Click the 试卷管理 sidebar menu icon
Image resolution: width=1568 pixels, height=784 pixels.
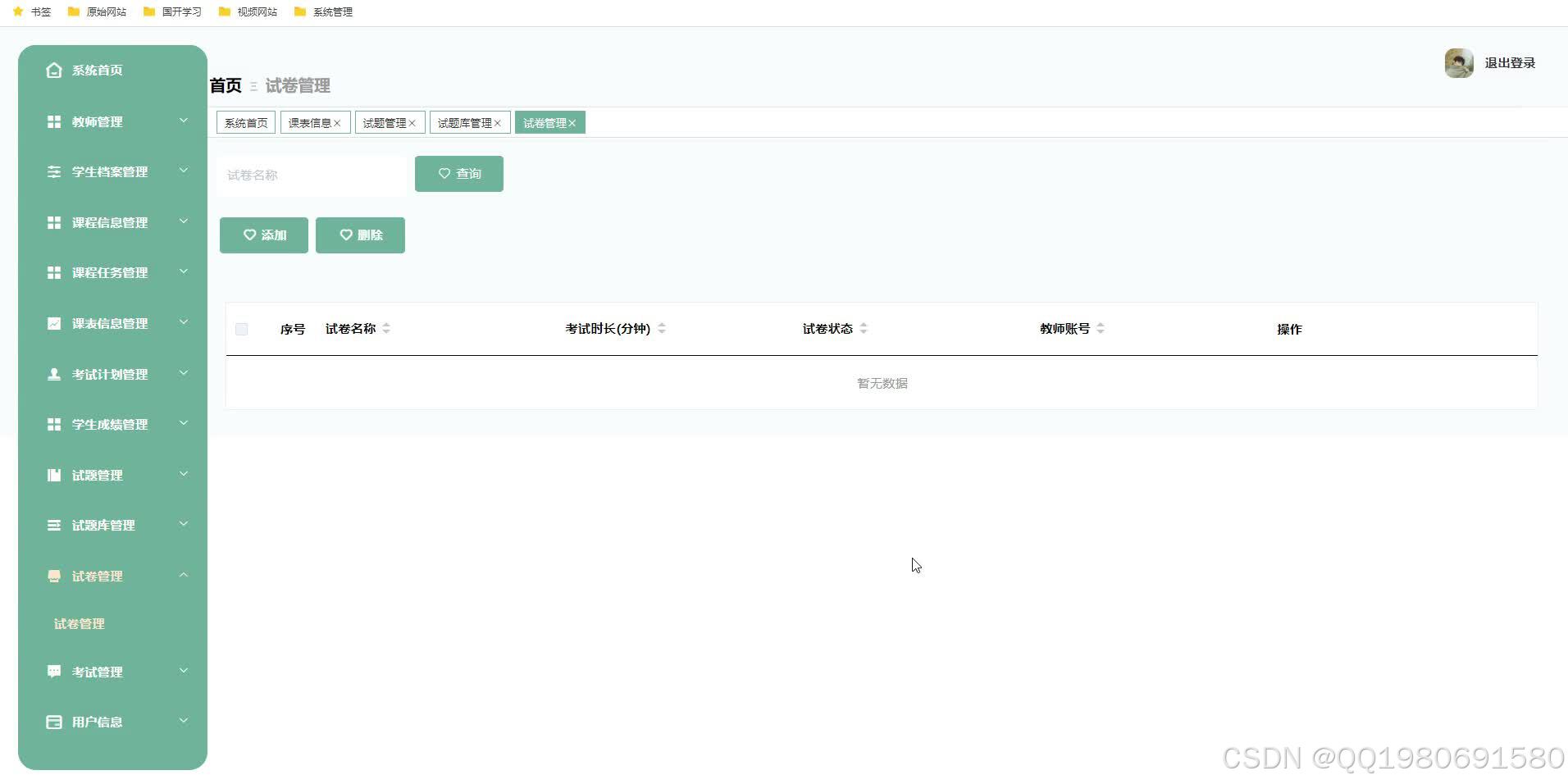[x=54, y=577]
